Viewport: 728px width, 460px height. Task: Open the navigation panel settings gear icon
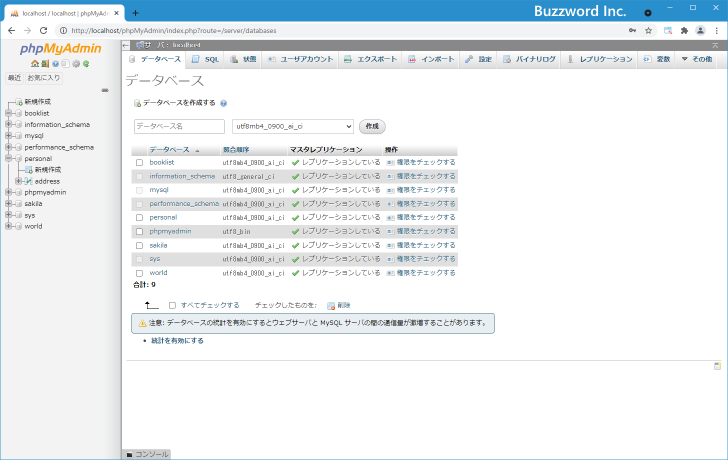(75, 63)
